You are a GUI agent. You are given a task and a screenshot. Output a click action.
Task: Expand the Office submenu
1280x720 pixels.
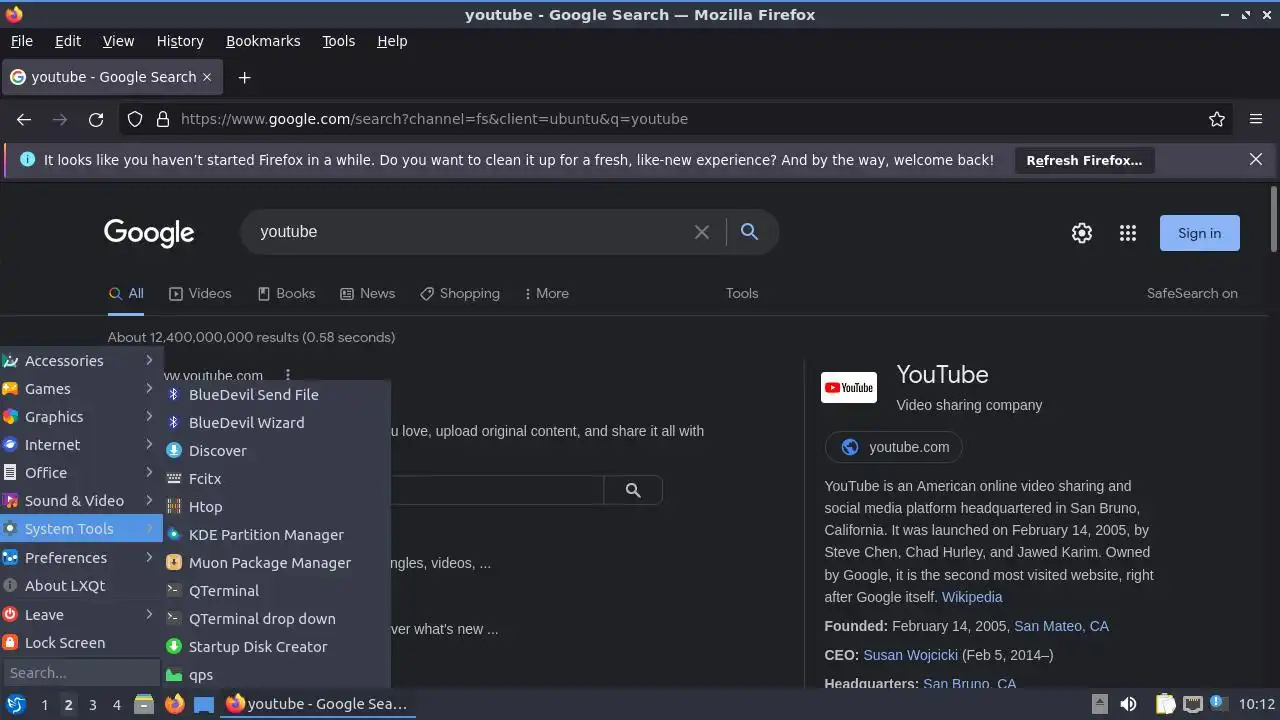click(x=81, y=473)
